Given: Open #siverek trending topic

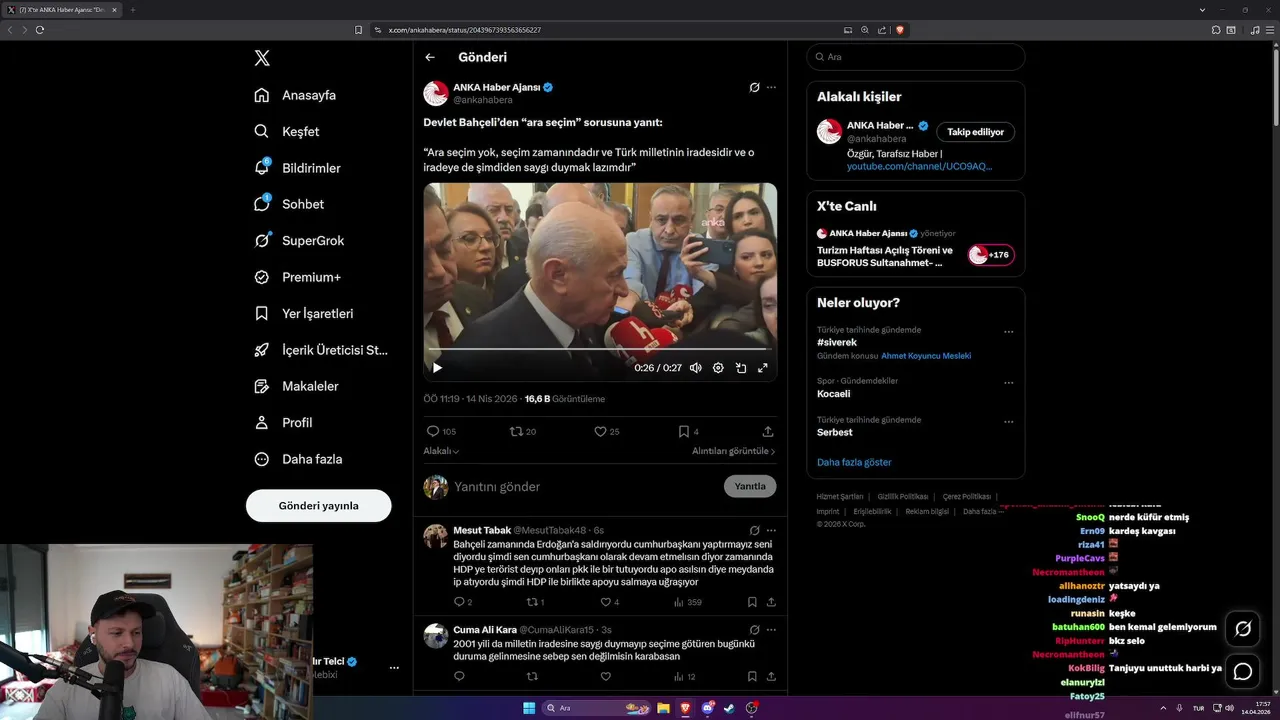Looking at the screenshot, I should tap(837, 342).
